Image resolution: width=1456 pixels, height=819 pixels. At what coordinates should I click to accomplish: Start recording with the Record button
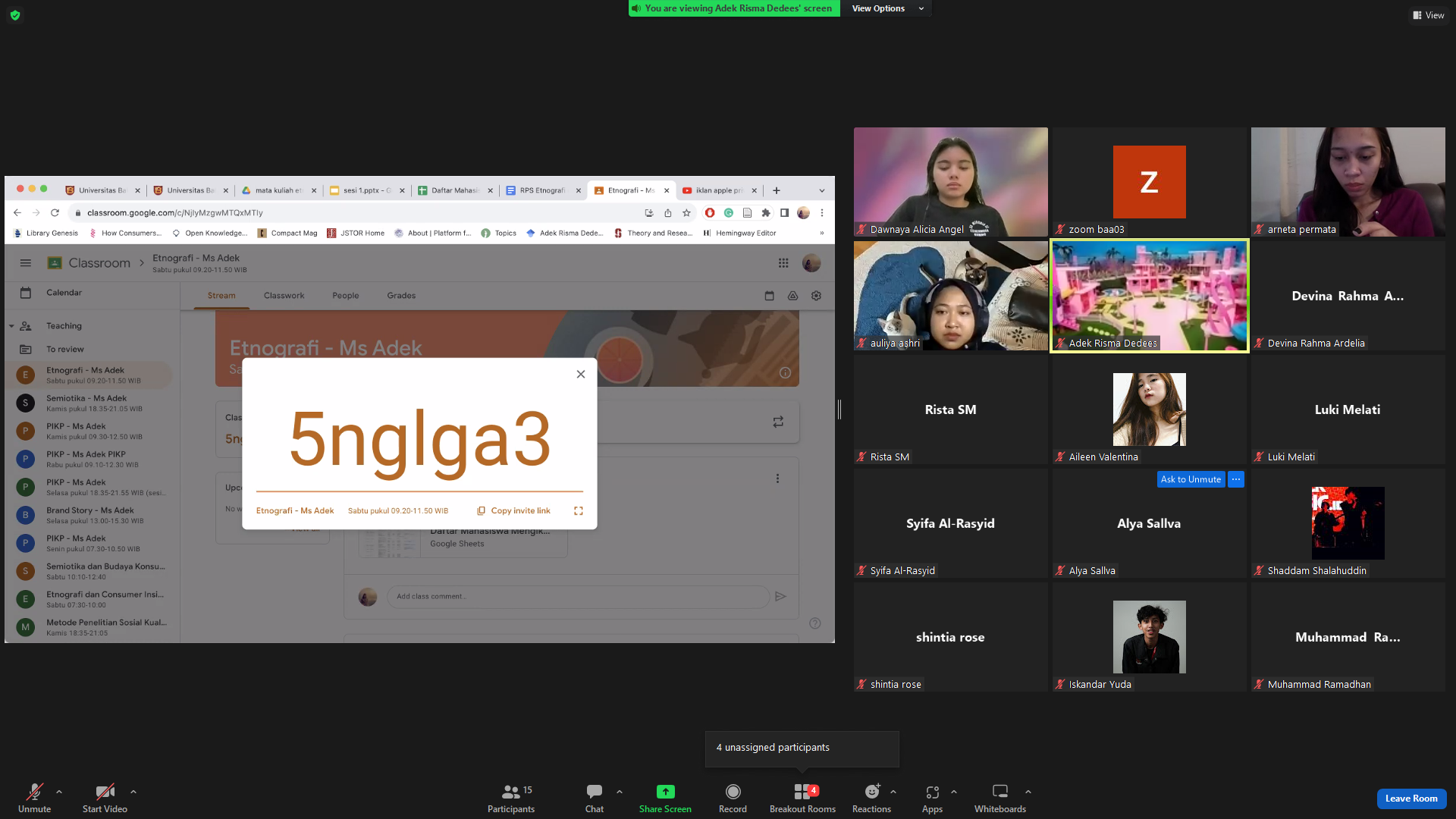(733, 798)
